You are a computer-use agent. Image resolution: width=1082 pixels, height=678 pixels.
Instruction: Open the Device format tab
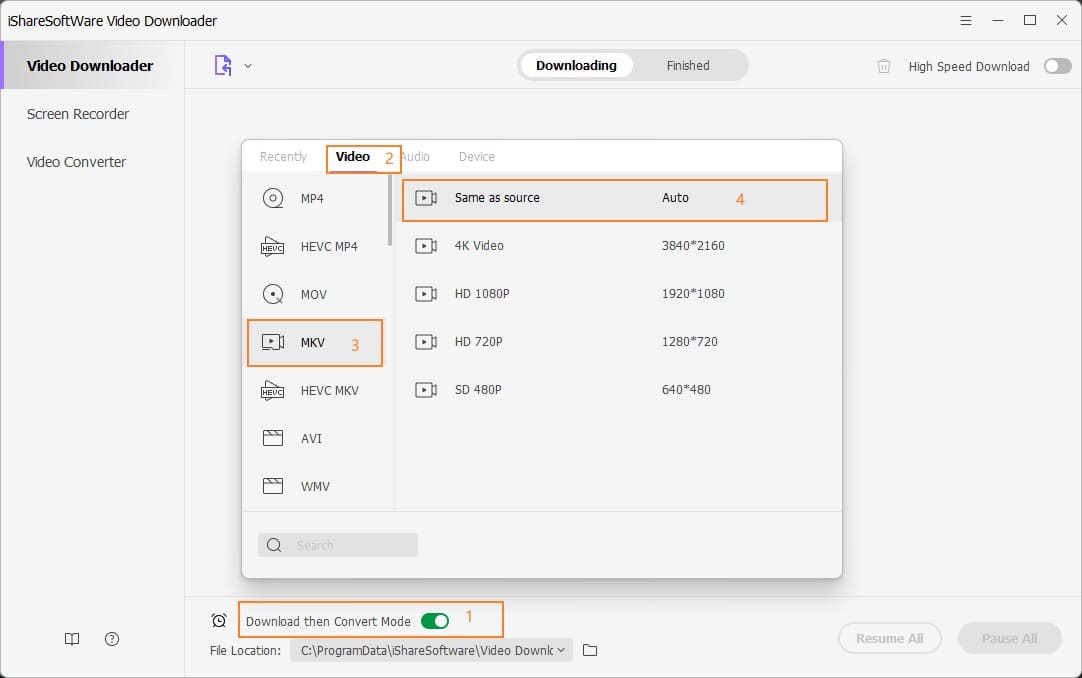point(476,156)
